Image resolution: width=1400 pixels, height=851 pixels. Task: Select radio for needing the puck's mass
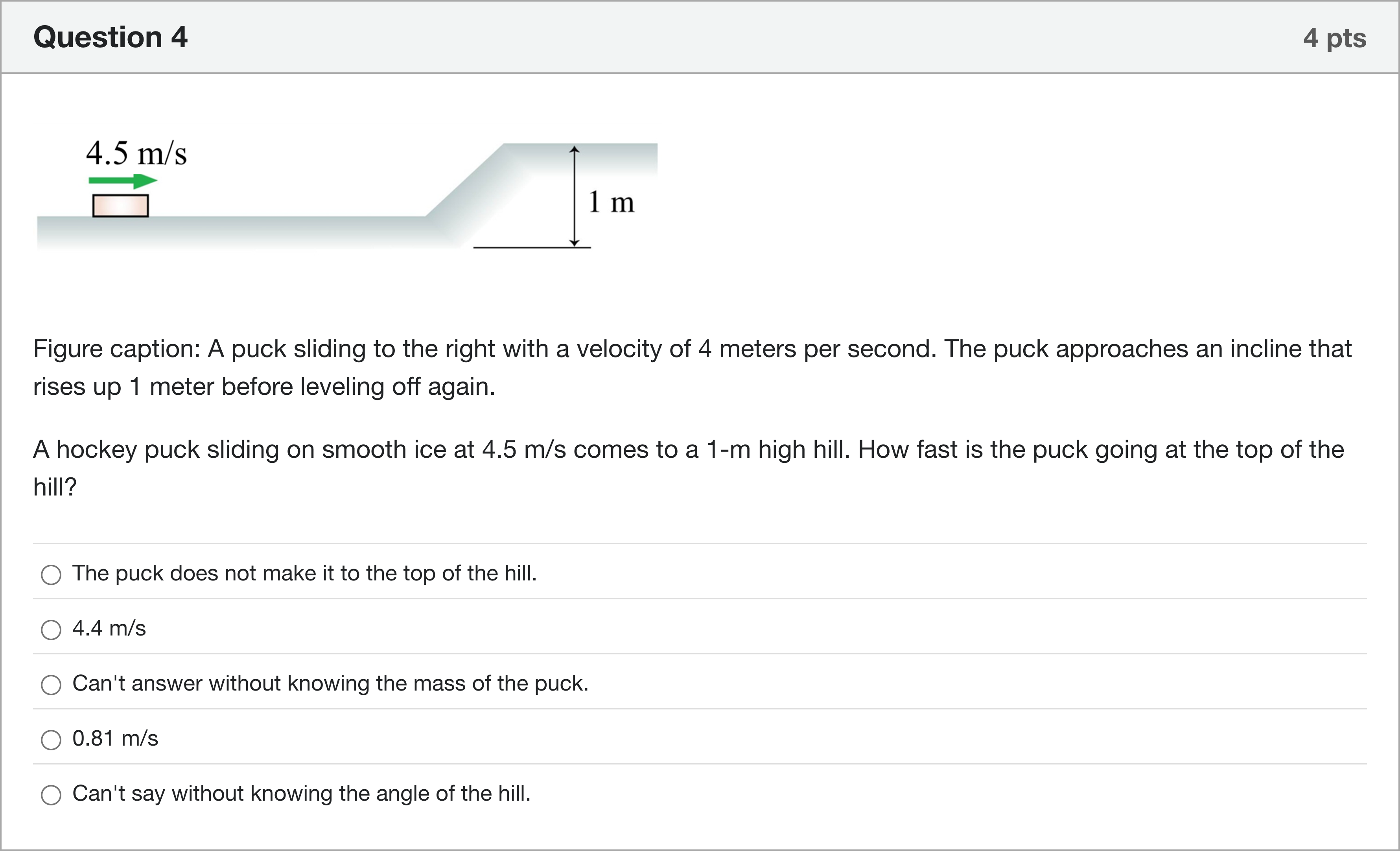point(51,685)
